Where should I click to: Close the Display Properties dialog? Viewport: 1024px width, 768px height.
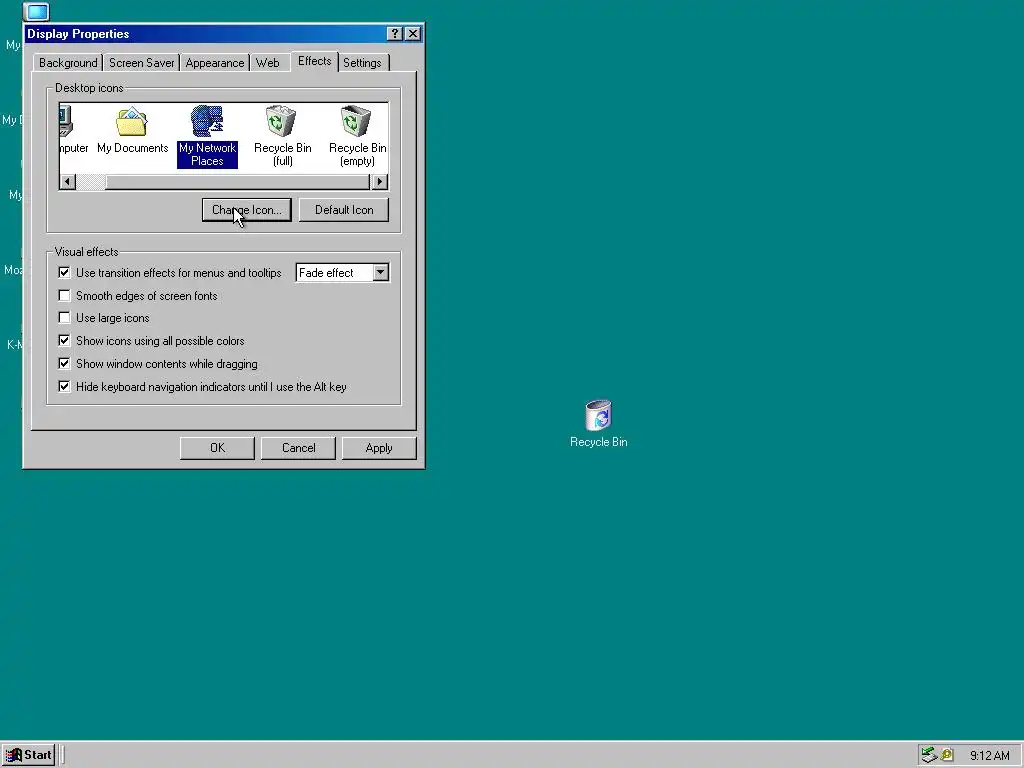coord(413,34)
